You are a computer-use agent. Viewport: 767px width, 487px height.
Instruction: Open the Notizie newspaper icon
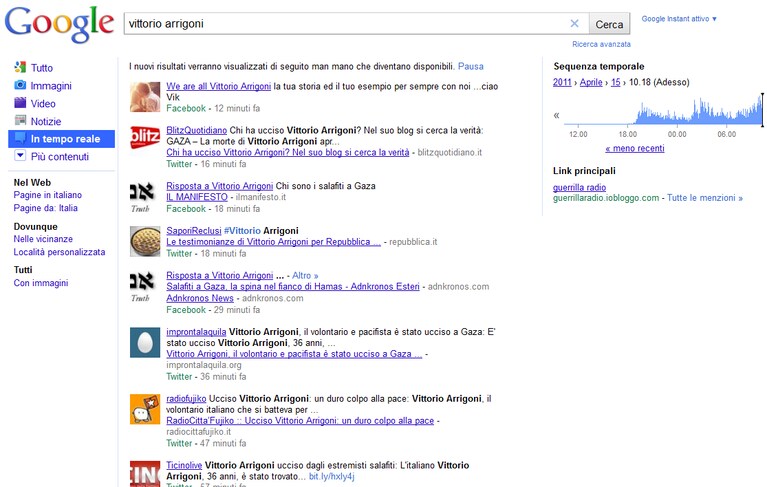click(20, 120)
